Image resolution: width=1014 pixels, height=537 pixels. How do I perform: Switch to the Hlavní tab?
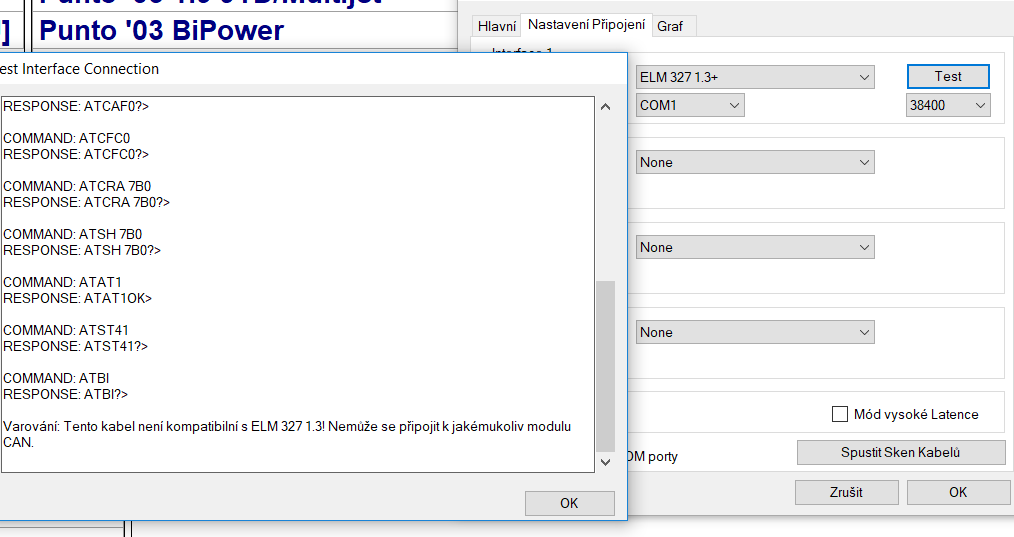[496, 26]
